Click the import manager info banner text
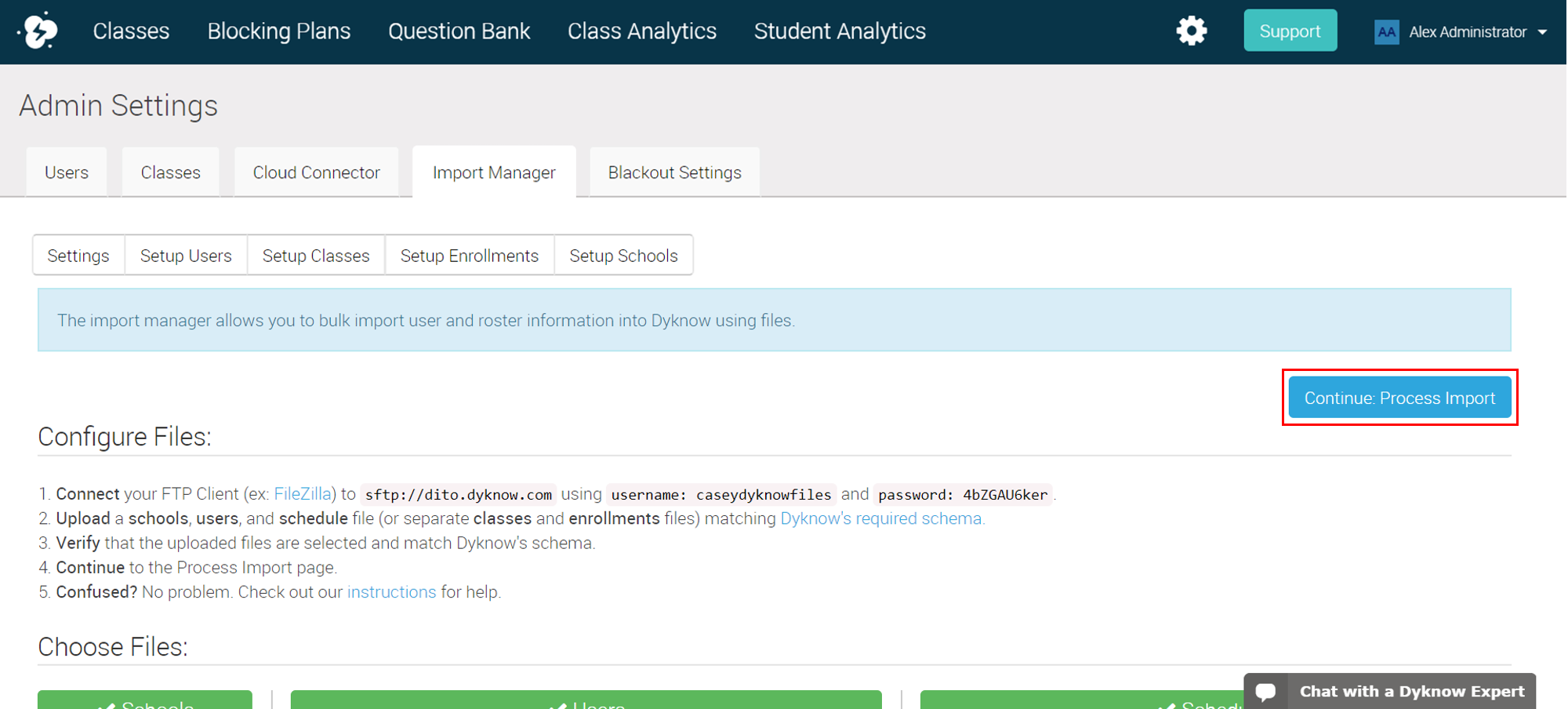This screenshot has height=709, width=1568. (426, 320)
